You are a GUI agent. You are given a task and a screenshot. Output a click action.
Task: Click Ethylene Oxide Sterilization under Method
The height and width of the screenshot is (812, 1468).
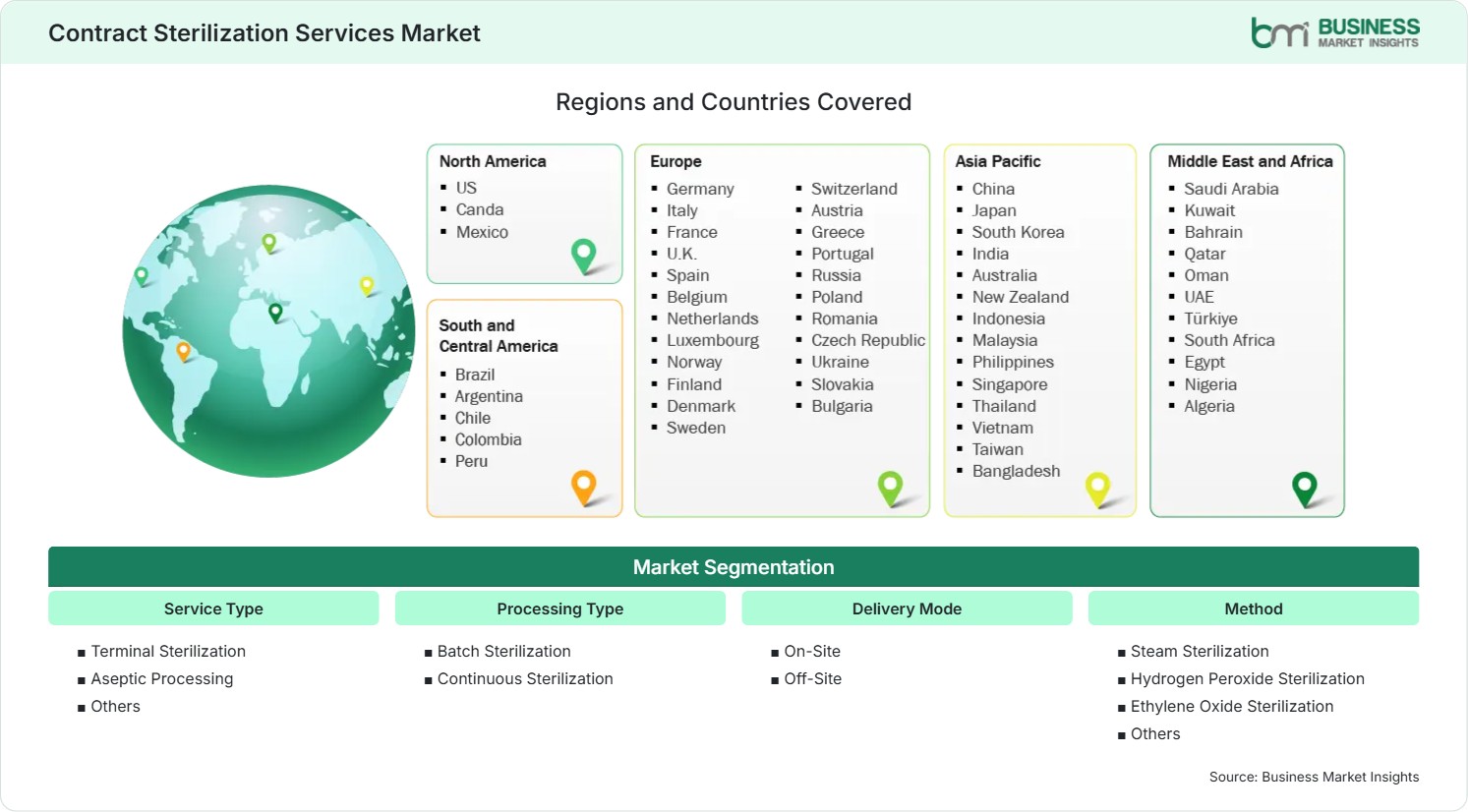click(1232, 706)
